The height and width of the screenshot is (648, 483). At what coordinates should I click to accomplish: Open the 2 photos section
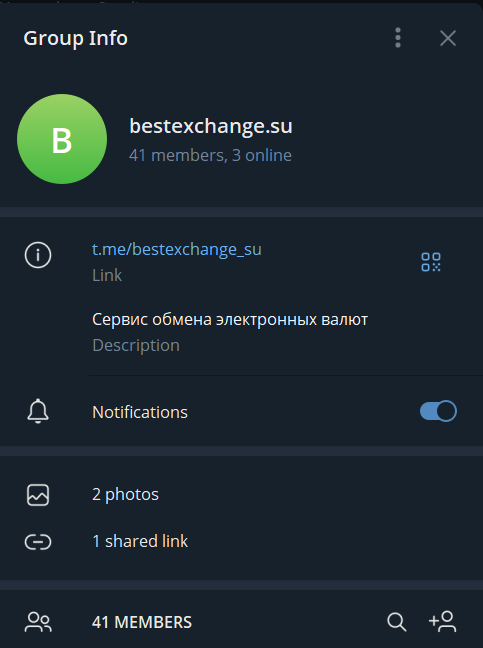pyautogui.click(x=241, y=495)
